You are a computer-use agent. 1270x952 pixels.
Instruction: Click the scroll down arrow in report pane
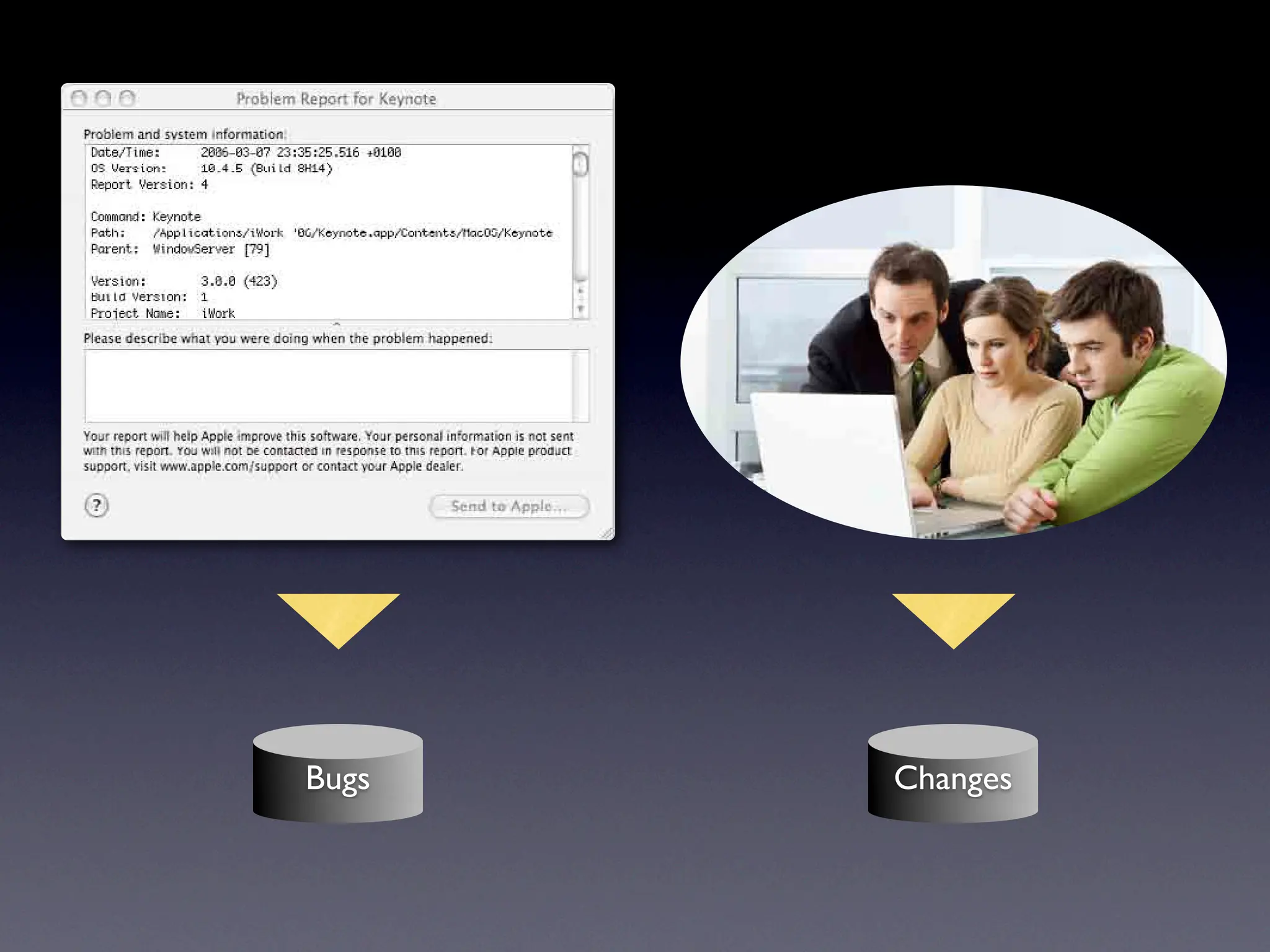580,309
